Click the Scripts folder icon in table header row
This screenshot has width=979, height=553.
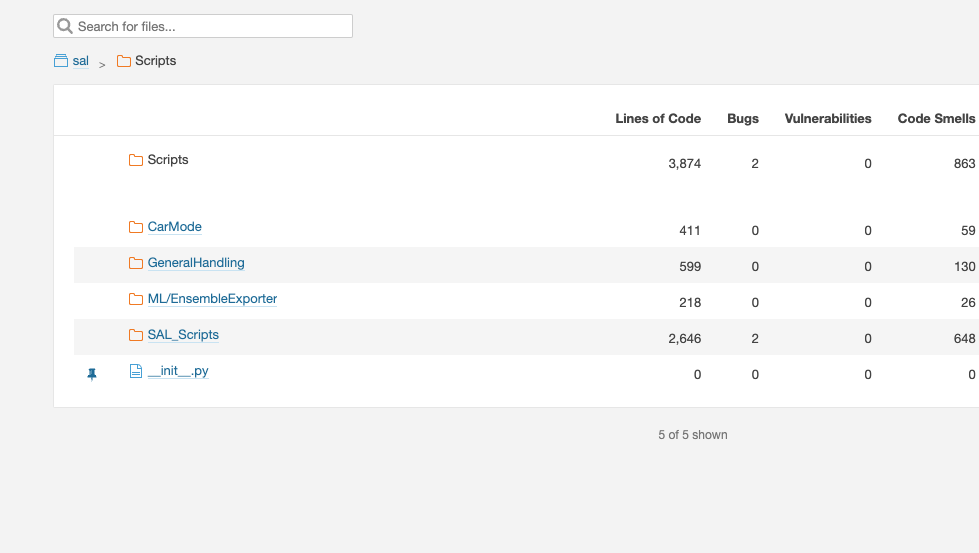(x=136, y=160)
